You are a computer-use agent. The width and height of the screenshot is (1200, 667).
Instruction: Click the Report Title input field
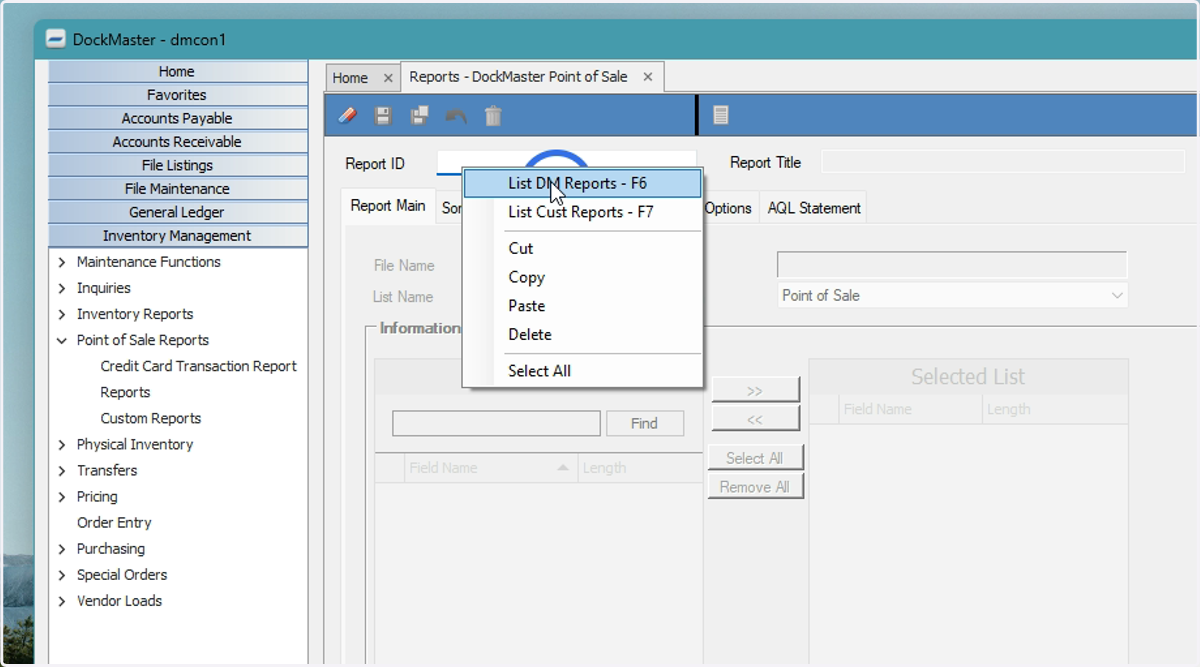pos(1003,162)
